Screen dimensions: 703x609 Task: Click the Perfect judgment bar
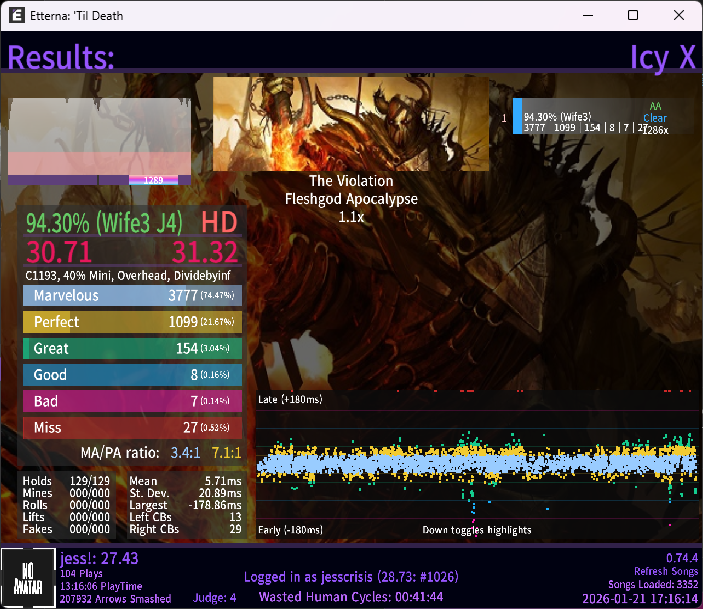tap(132, 322)
